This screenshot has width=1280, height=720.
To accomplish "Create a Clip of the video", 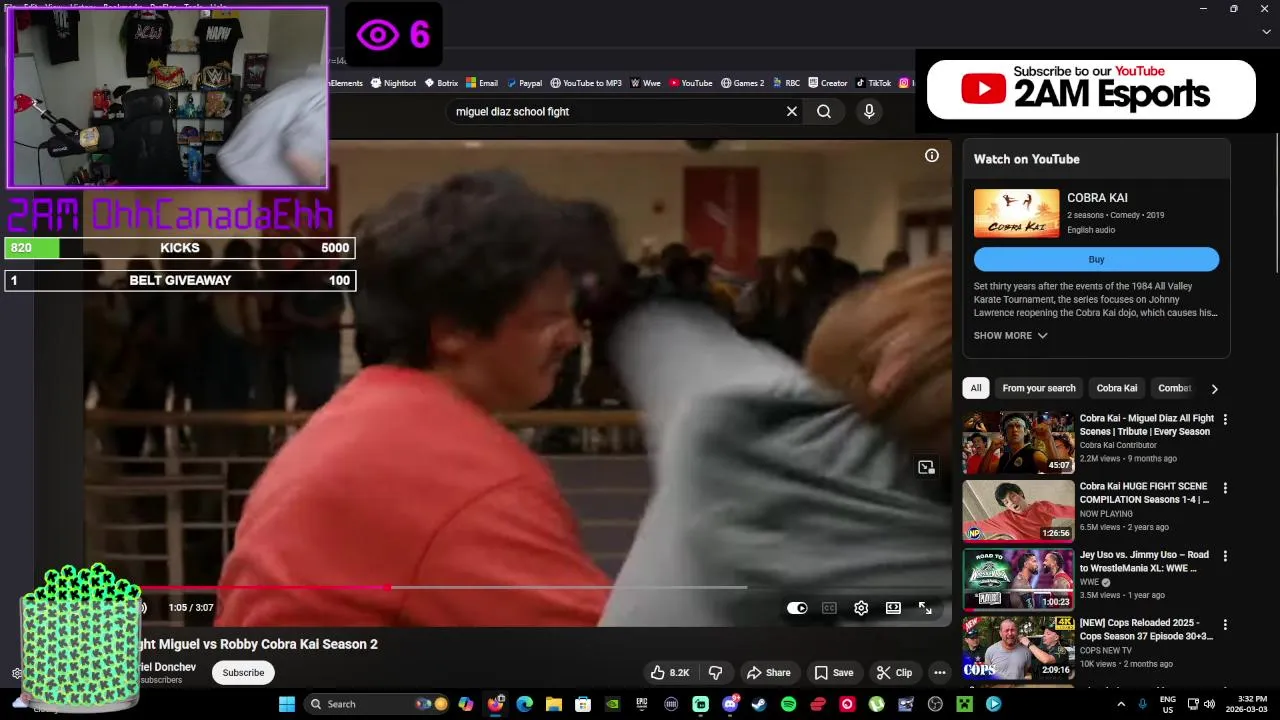I will [894, 673].
